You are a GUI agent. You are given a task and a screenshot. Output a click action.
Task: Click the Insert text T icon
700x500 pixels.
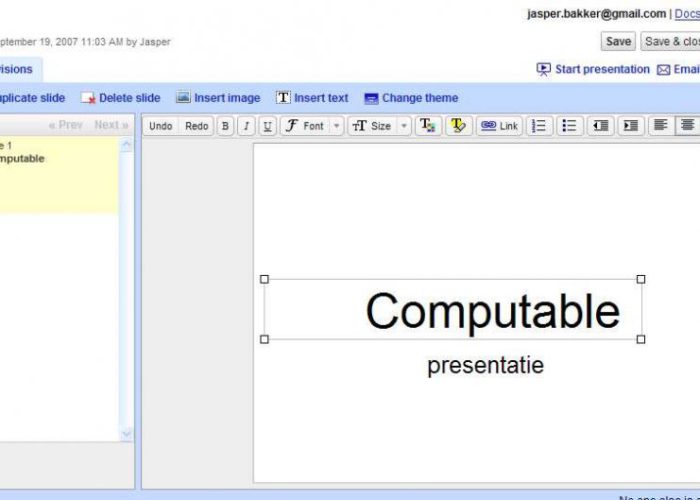[283, 97]
